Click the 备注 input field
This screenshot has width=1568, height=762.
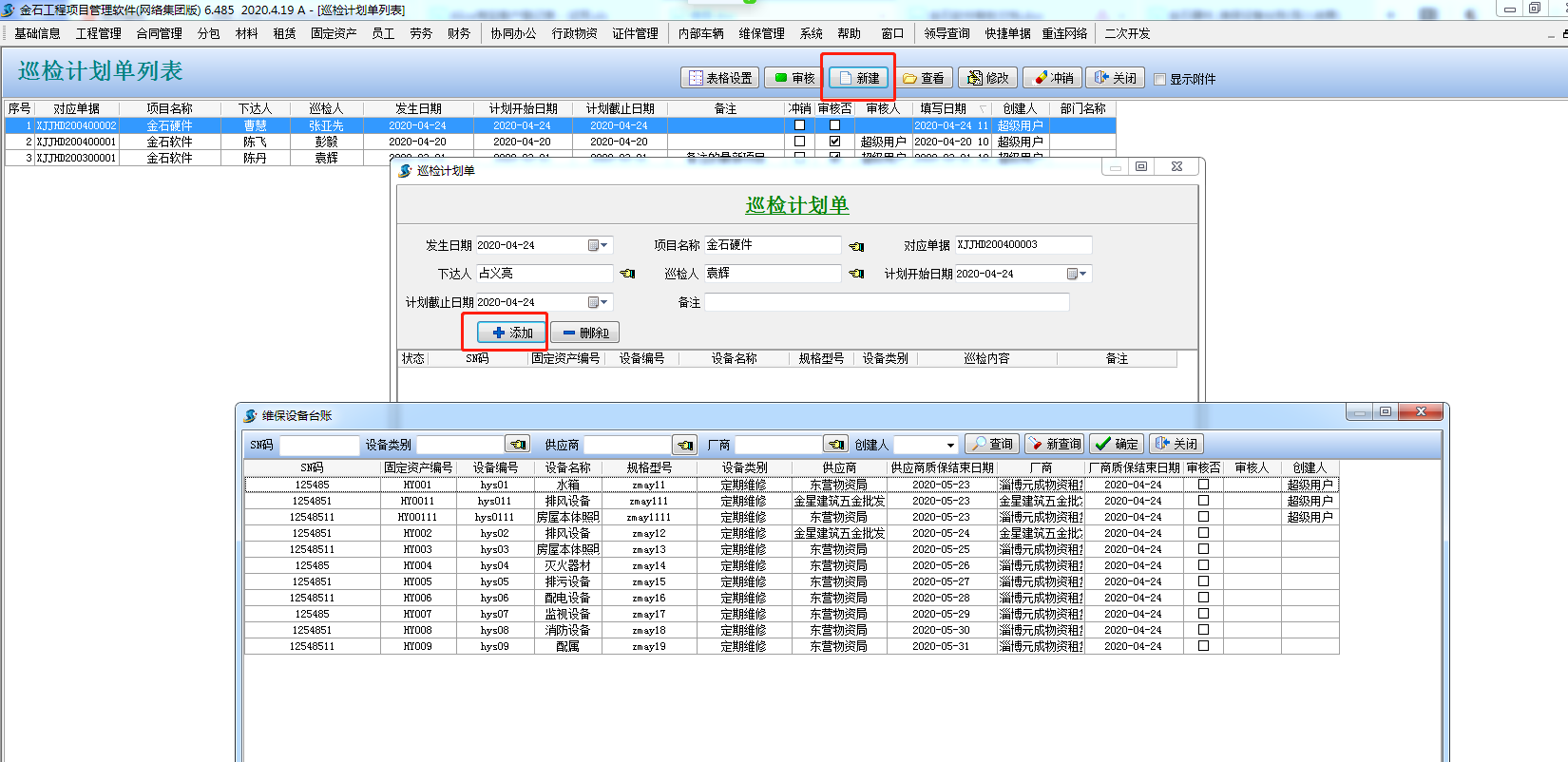click(x=886, y=302)
